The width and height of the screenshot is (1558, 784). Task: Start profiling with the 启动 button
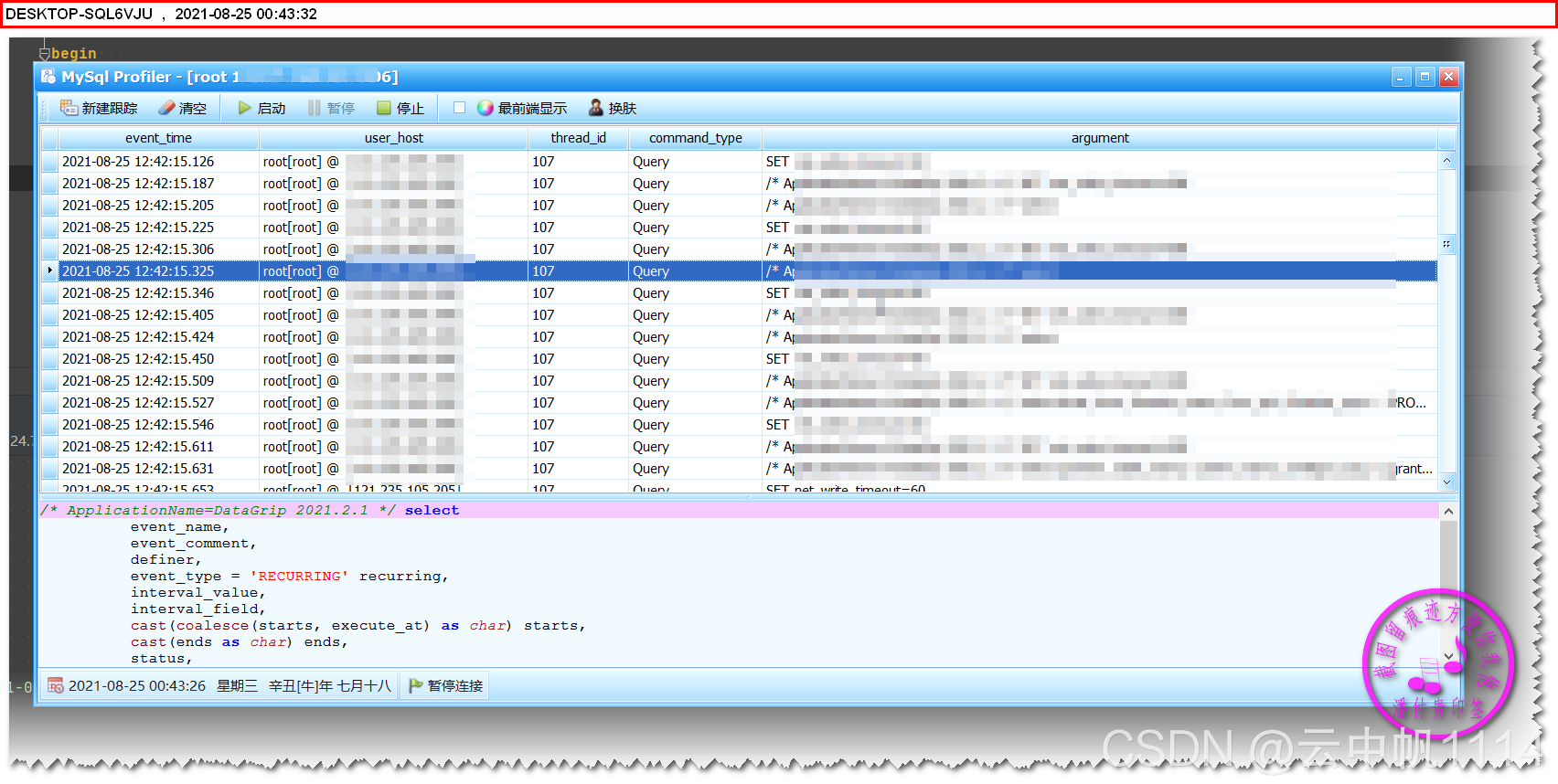(261, 108)
